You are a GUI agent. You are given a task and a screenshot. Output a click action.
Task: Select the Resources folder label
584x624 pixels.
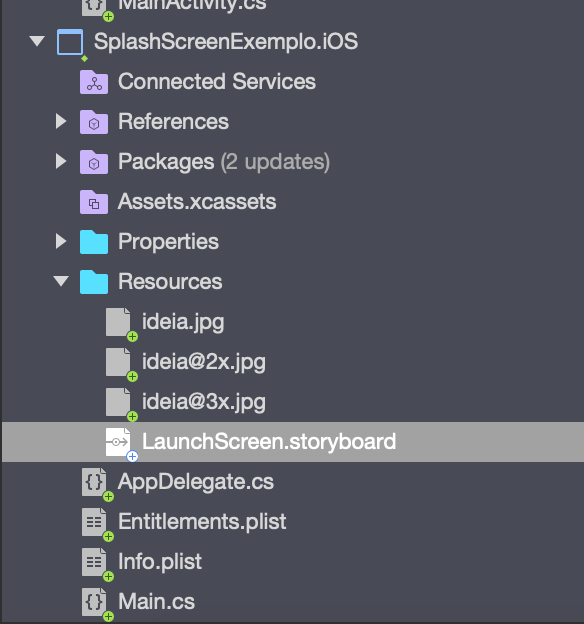pos(170,282)
